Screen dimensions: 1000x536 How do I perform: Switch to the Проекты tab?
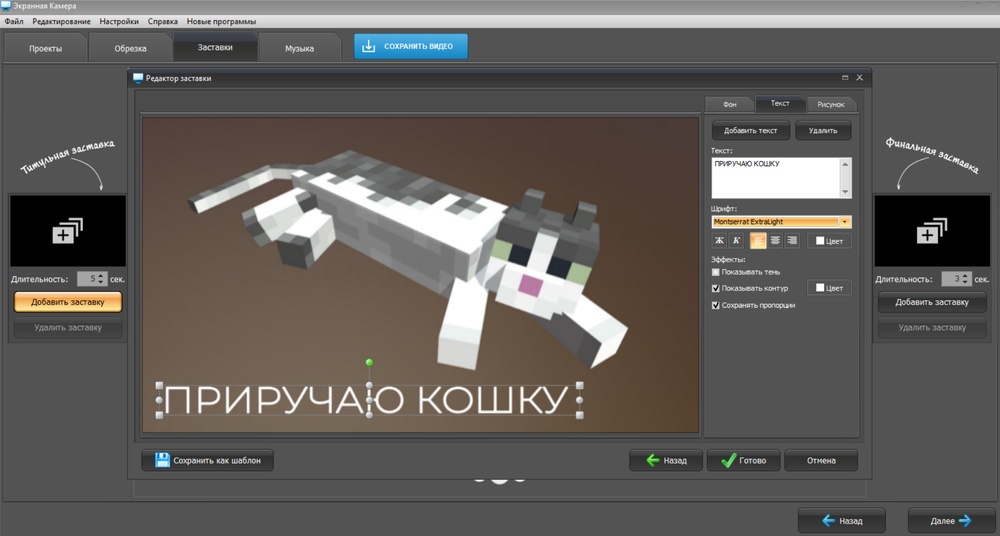coord(45,48)
